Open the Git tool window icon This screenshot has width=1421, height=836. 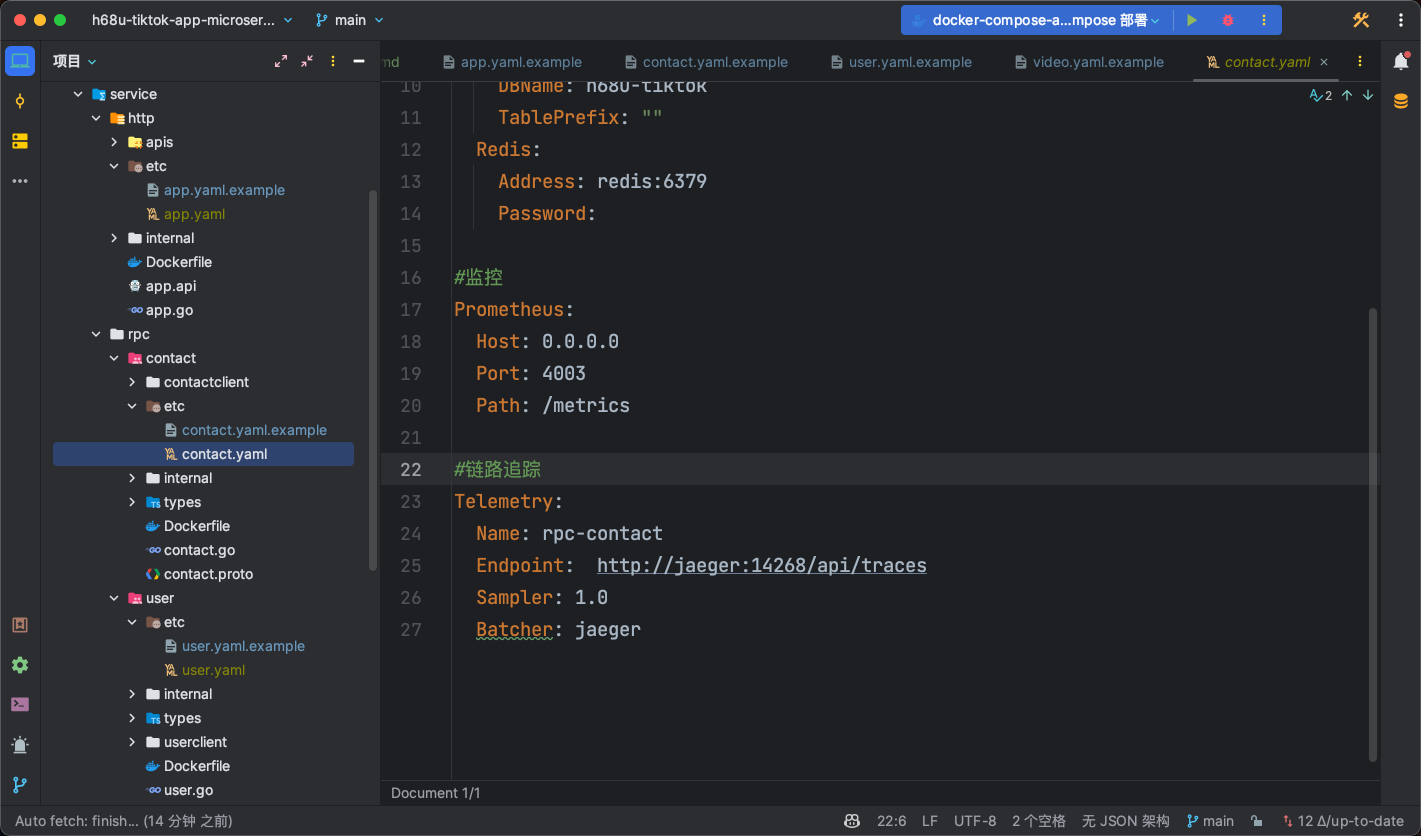point(19,785)
